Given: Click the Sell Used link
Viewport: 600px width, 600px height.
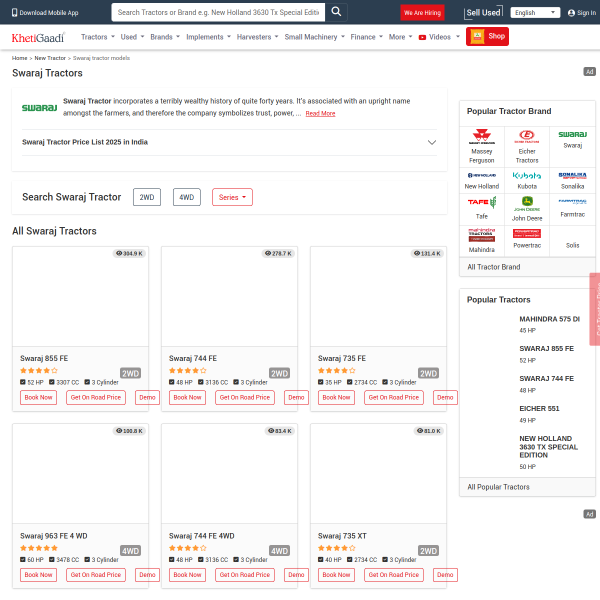Looking at the screenshot, I should [483, 13].
